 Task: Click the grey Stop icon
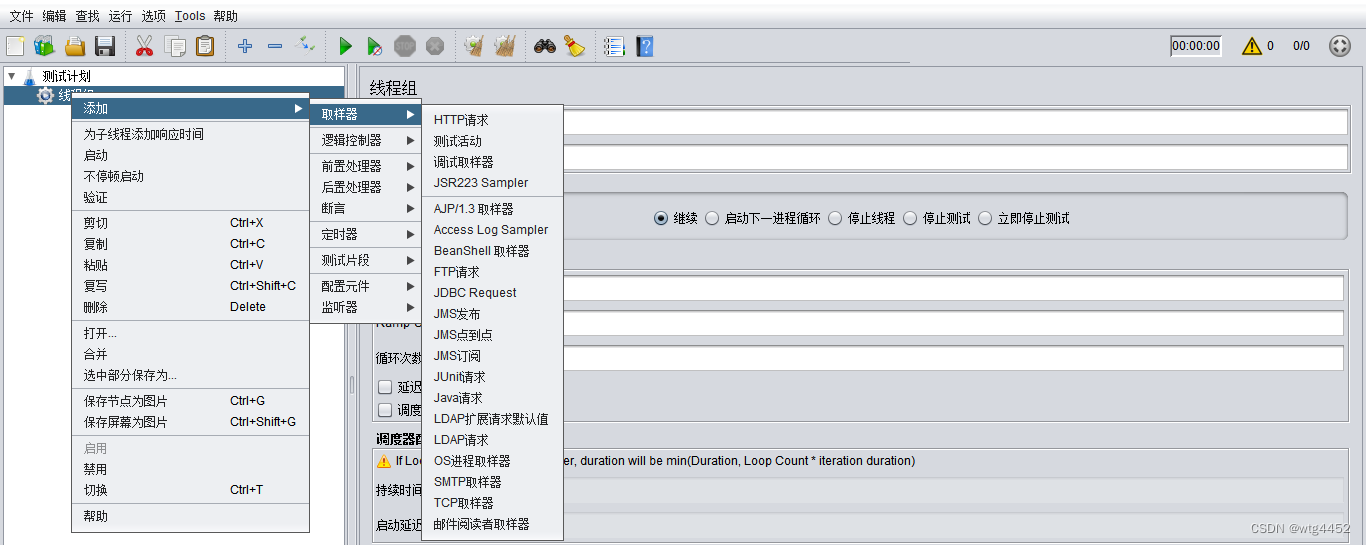pyautogui.click(x=405, y=46)
